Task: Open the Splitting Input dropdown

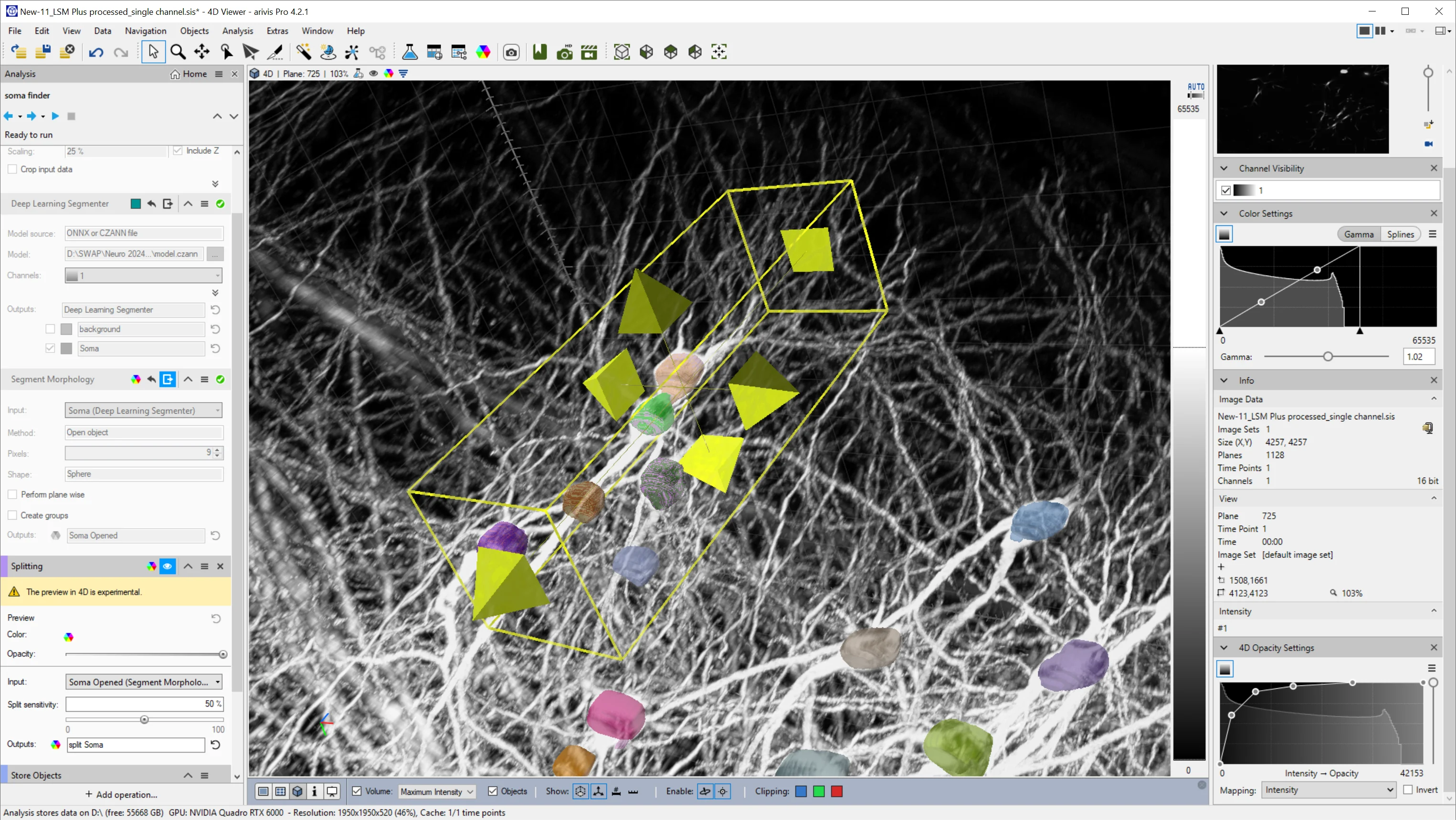Action: pos(144,682)
